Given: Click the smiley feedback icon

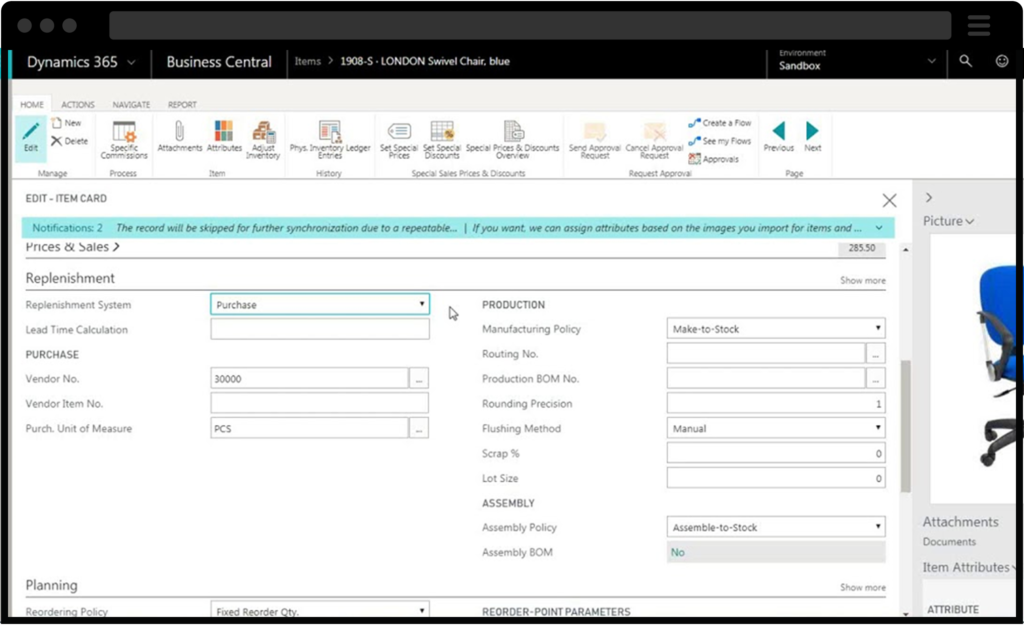Looking at the screenshot, I should click(x=1002, y=61).
